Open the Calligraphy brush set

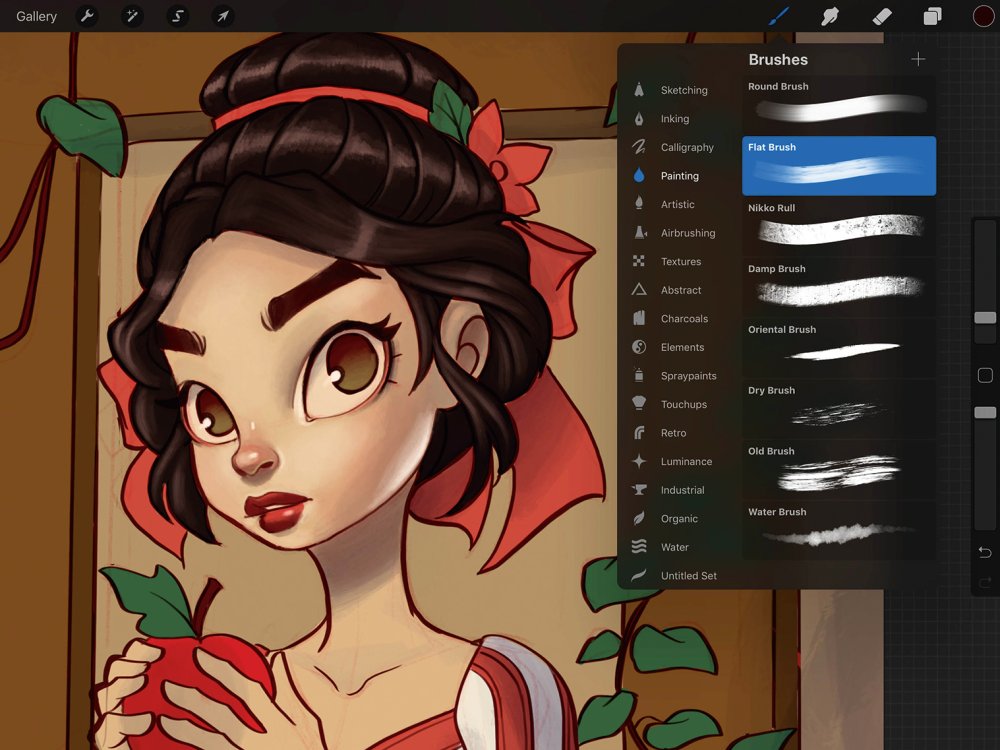677,147
